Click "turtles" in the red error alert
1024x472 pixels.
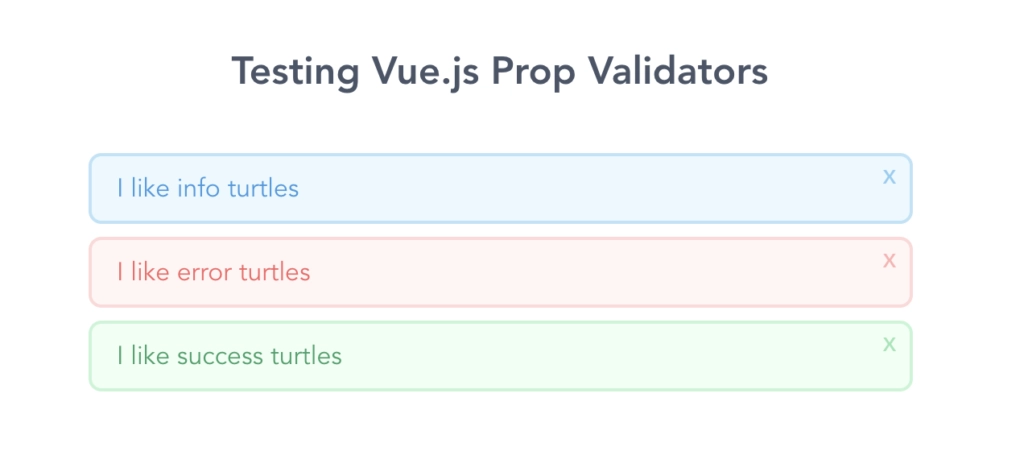click(275, 272)
